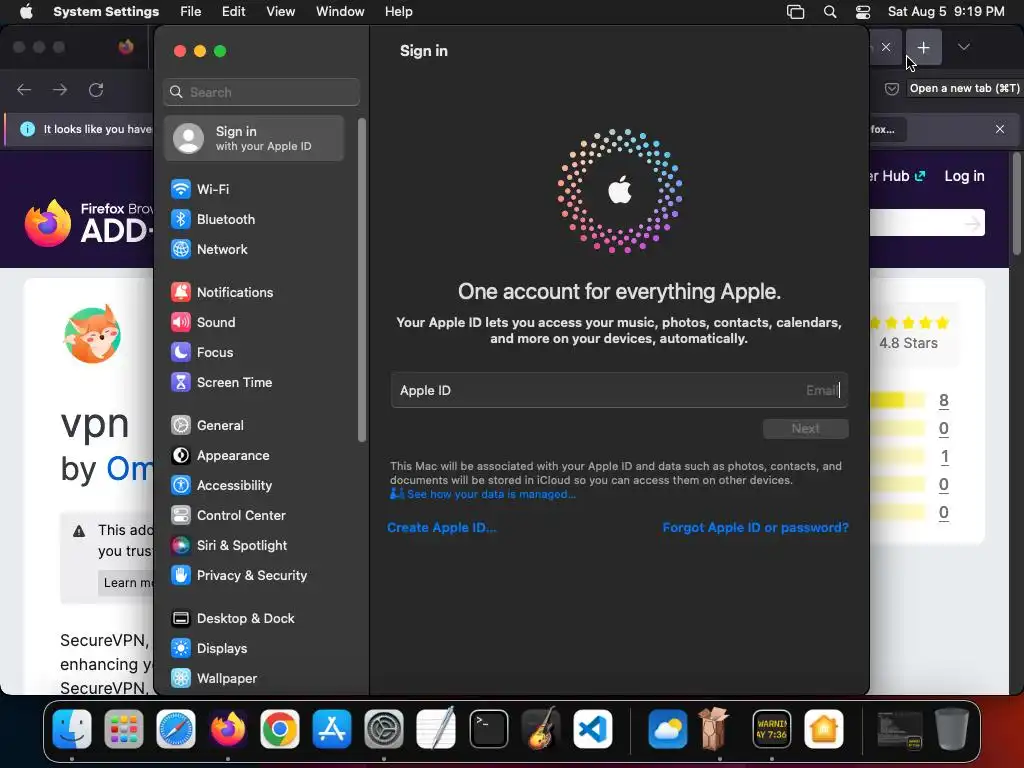Click the Firefox Pocket icon
Screen dimensions: 1024x768
tap(891, 89)
